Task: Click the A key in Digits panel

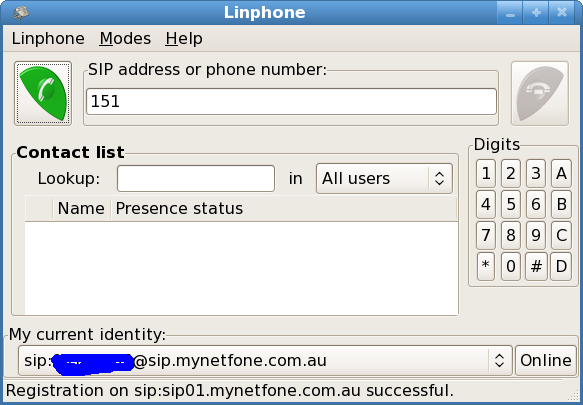Action: [x=561, y=173]
